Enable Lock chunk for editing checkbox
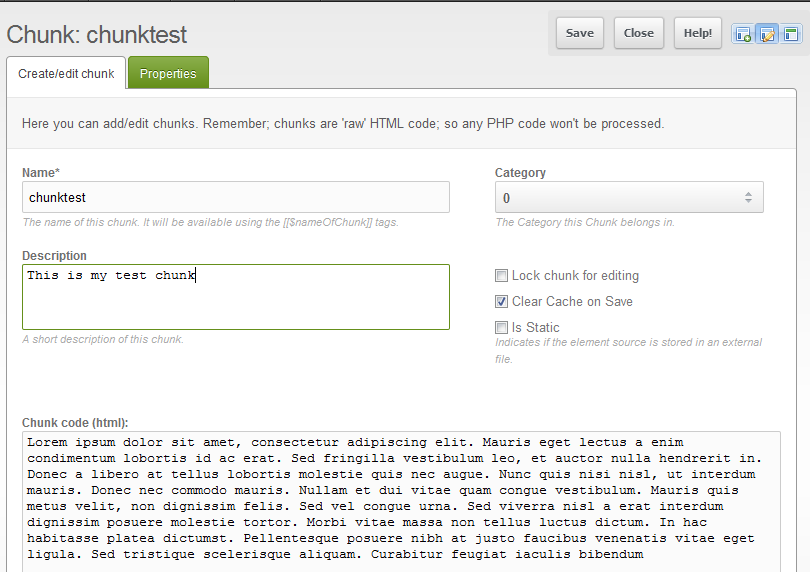Image resolution: width=810 pixels, height=572 pixels. pos(502,276)
